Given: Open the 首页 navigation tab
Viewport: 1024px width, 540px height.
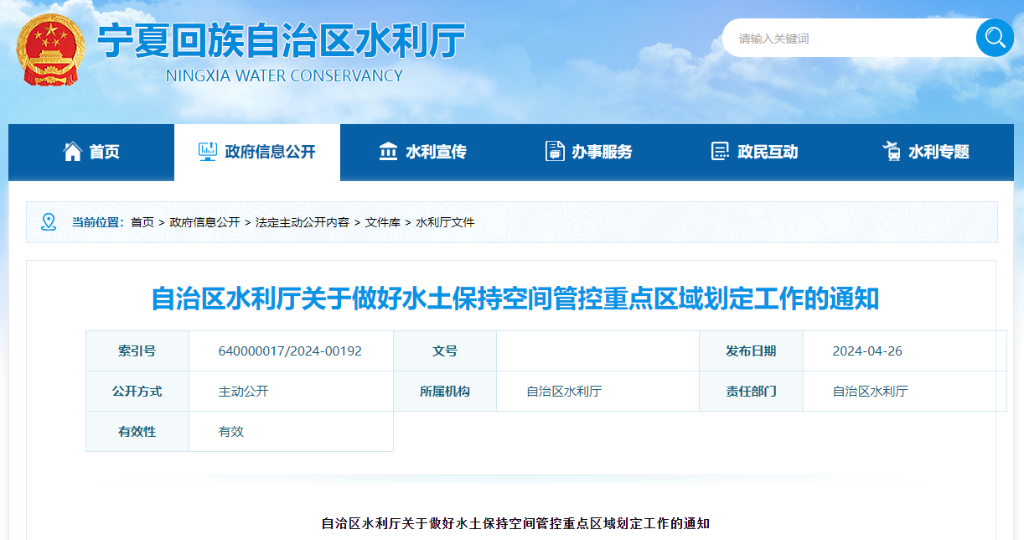Looking at the screenshot, I should point(91,152).
